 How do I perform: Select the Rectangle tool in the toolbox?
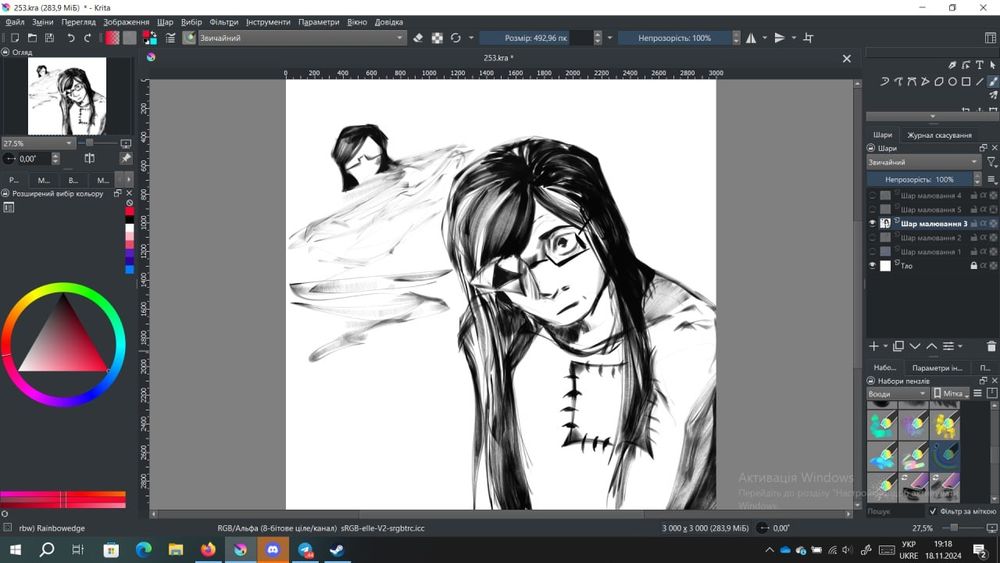966,82
